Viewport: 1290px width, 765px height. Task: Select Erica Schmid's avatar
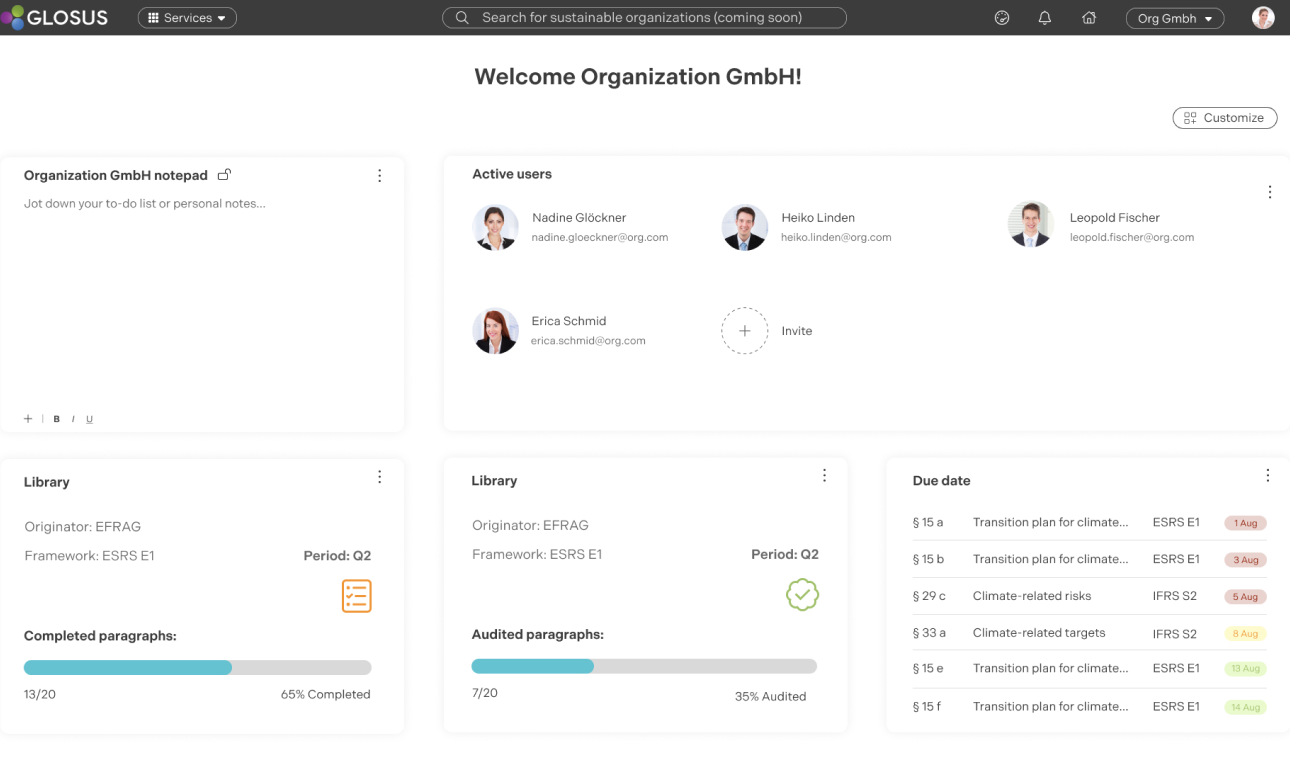(495, 331)
